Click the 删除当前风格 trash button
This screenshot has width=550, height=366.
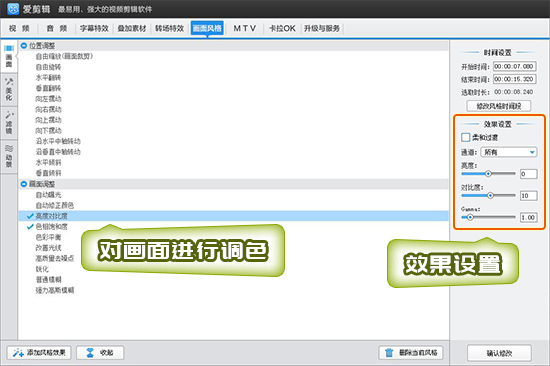click(x=410, y=352)
